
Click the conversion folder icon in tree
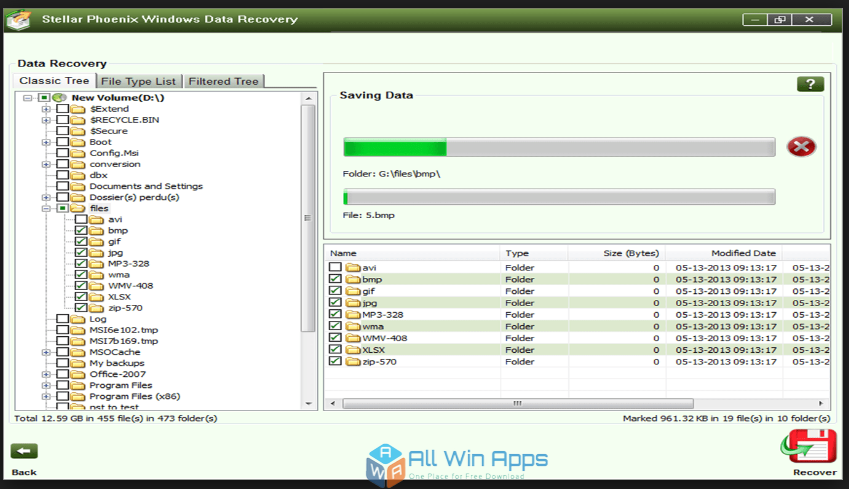(x=78, y=164)
